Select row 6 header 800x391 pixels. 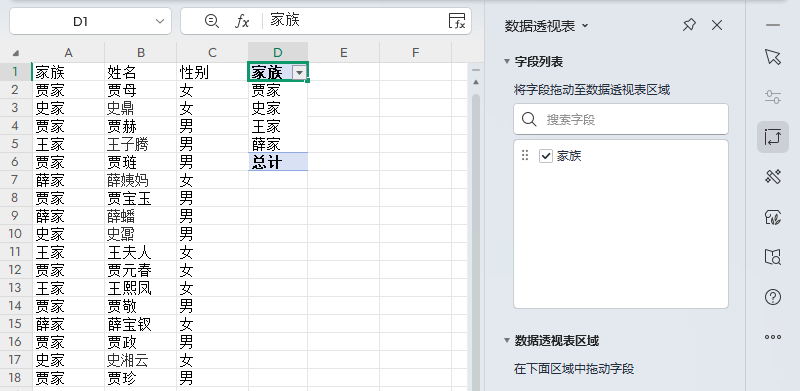16,162
